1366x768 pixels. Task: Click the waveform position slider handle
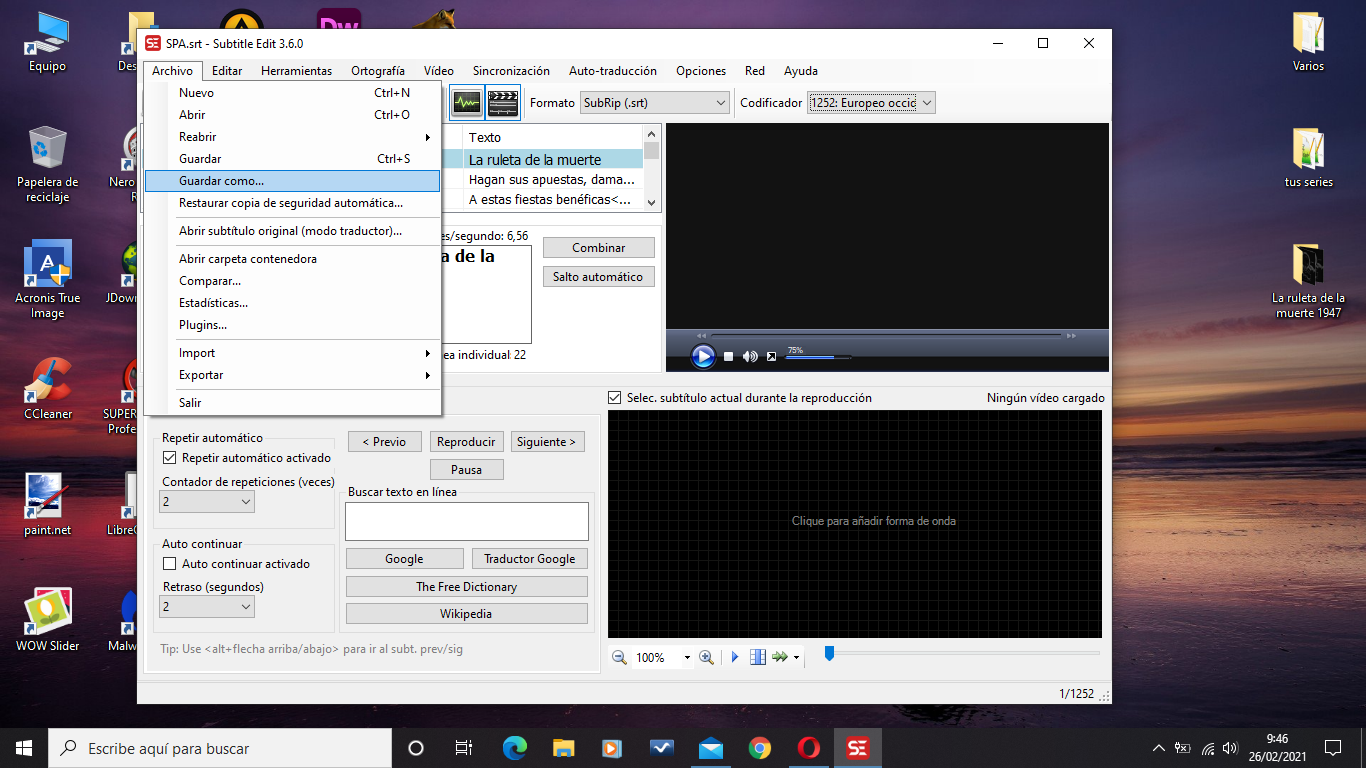pyautogui.click(x=829, y=653)
